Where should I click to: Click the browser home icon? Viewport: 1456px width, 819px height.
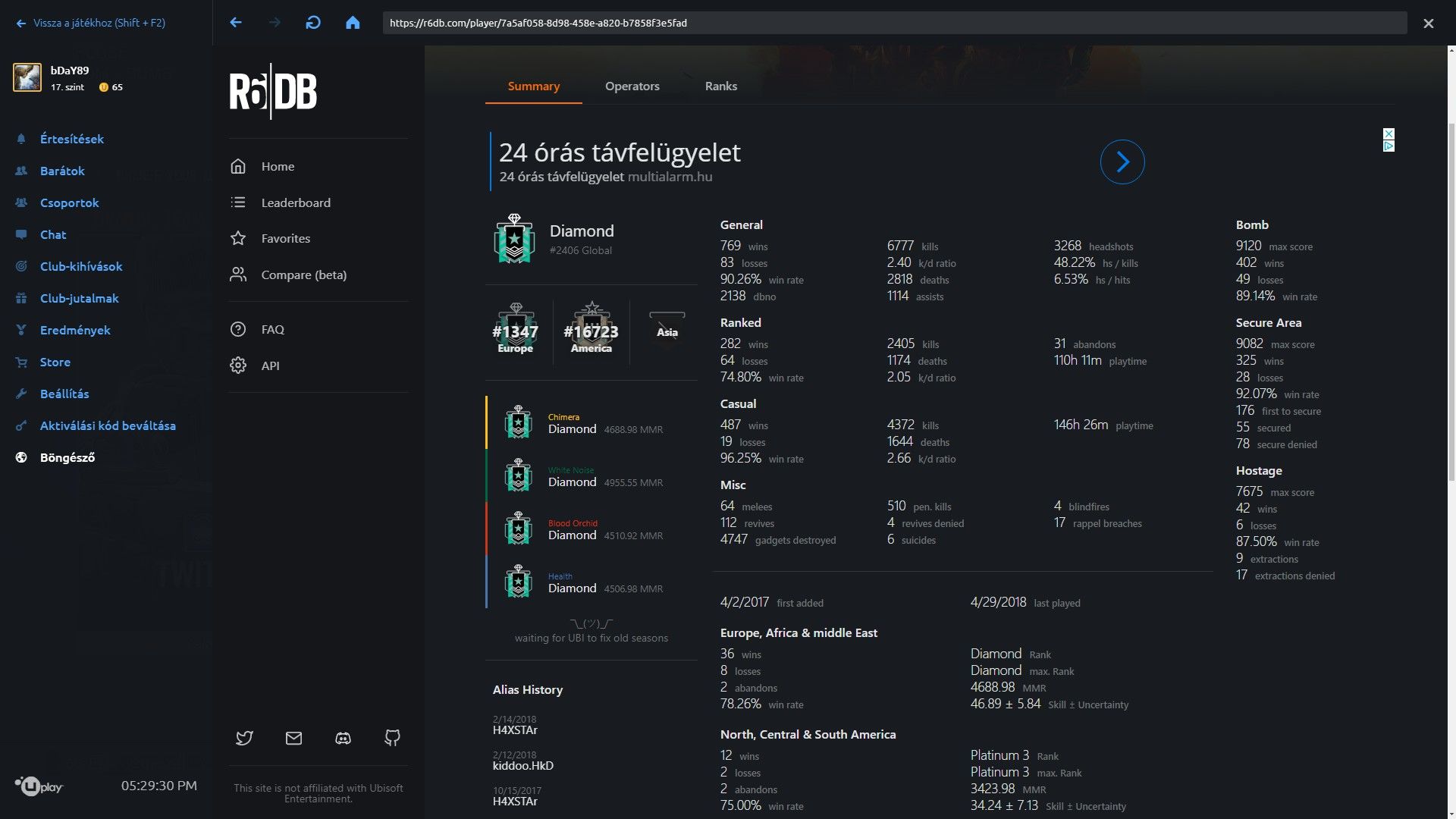[x=353, y=23]
